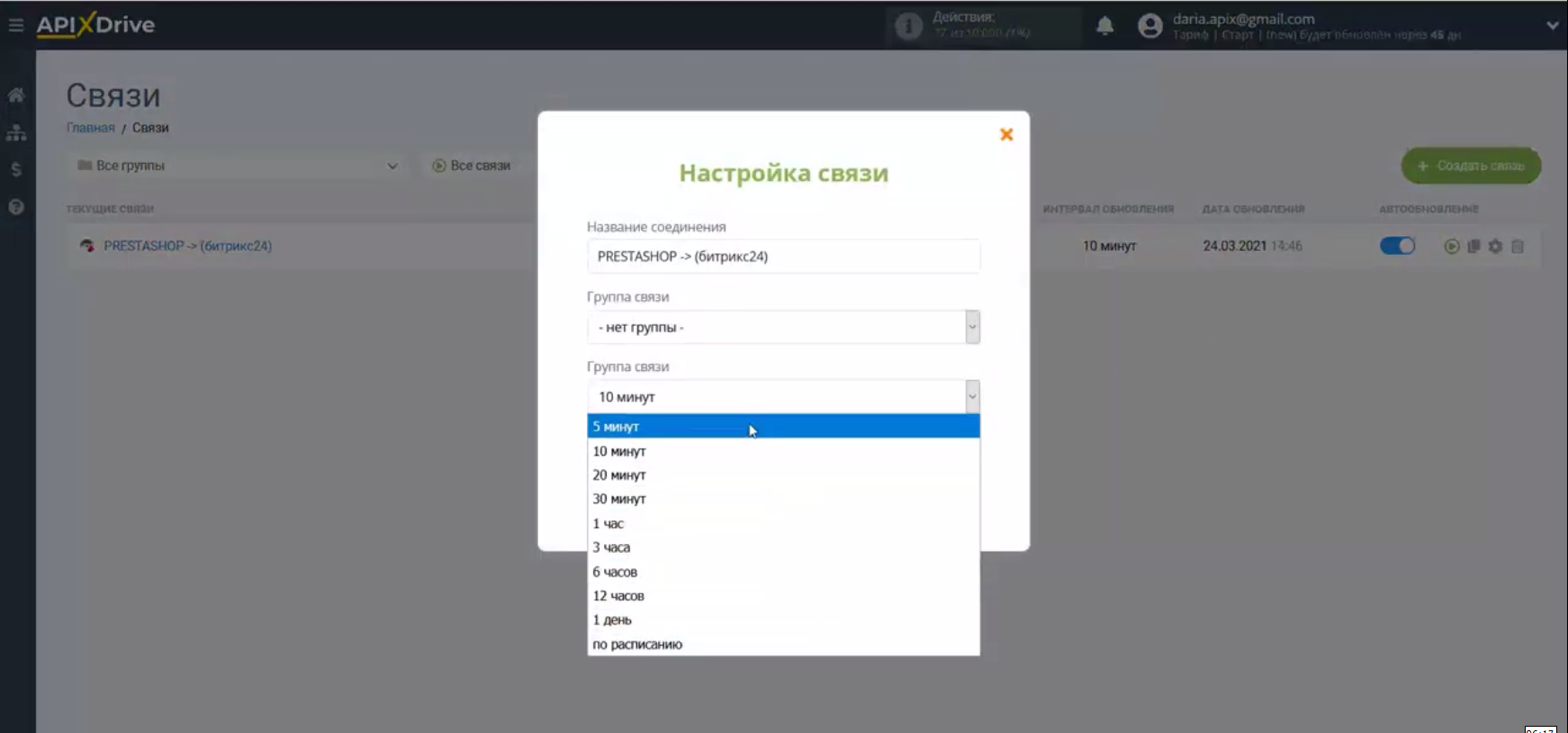
Task: Click the 24.03.2021 update date
Action: pyautogui.click(x=1234, y=246)
